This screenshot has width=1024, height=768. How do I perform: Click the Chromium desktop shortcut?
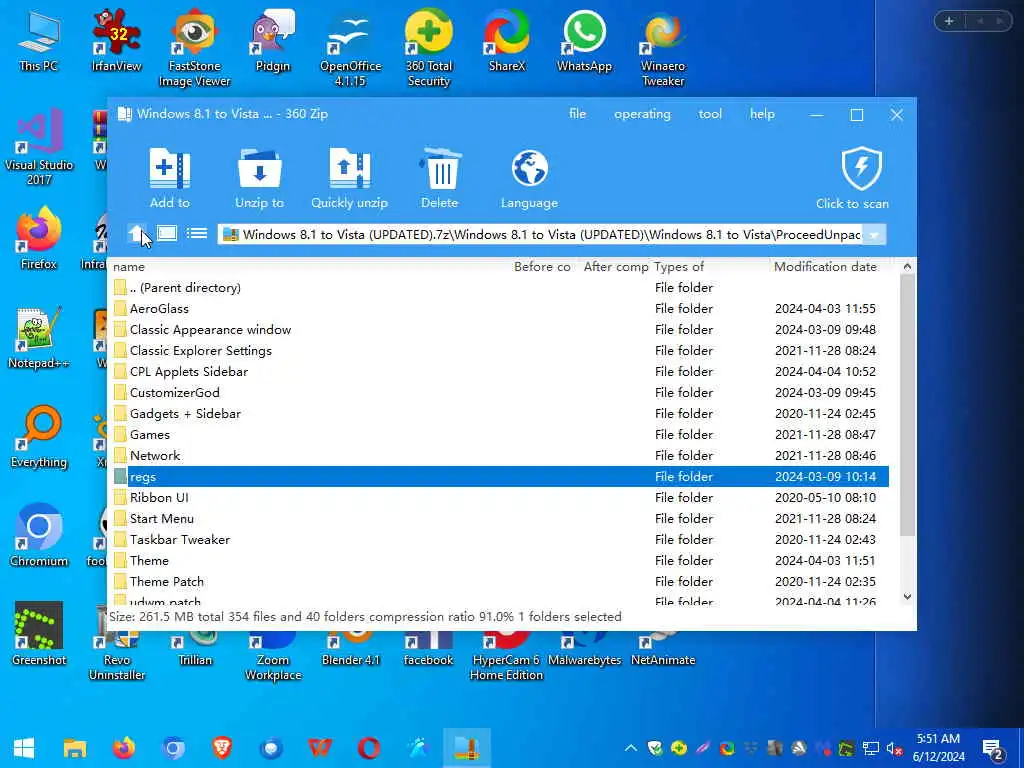[39, 536]
